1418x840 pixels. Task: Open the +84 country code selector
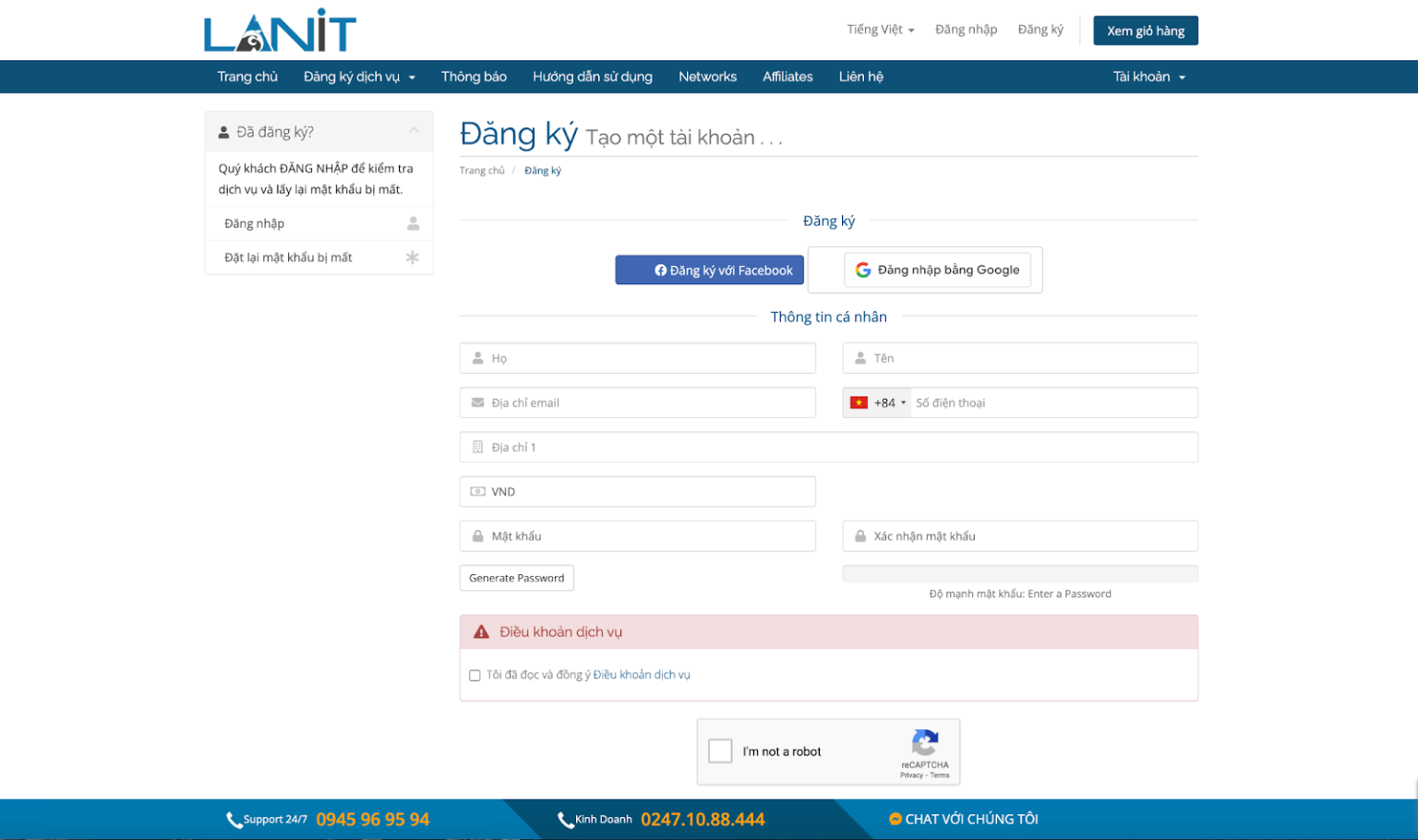pyautogui.click(x=877, y=402)
